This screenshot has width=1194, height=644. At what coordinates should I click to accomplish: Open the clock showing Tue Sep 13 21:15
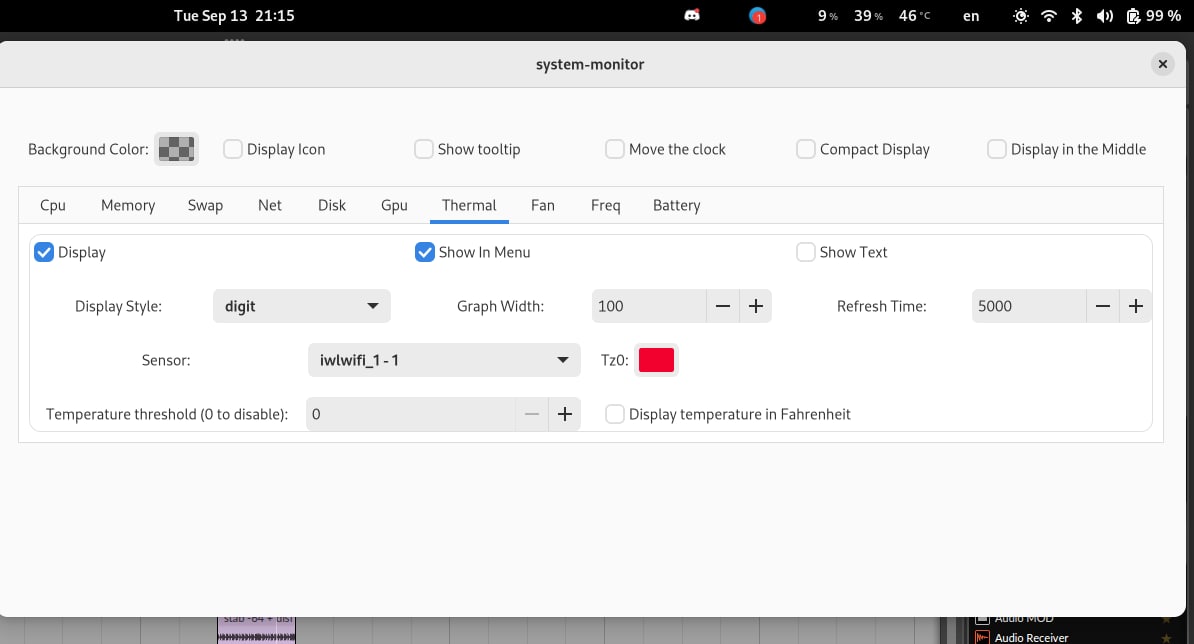pos(234,15)
